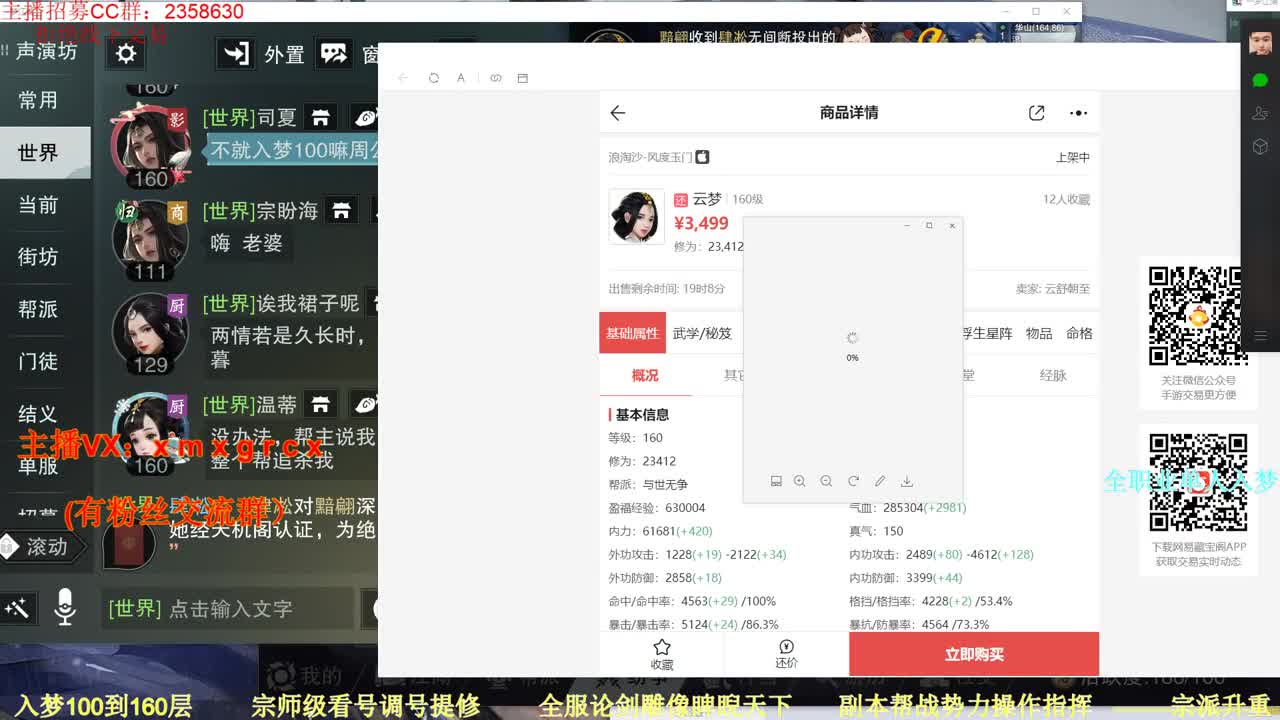
Task: Activate the microphone voice input
Action: (x=65, y=607)
